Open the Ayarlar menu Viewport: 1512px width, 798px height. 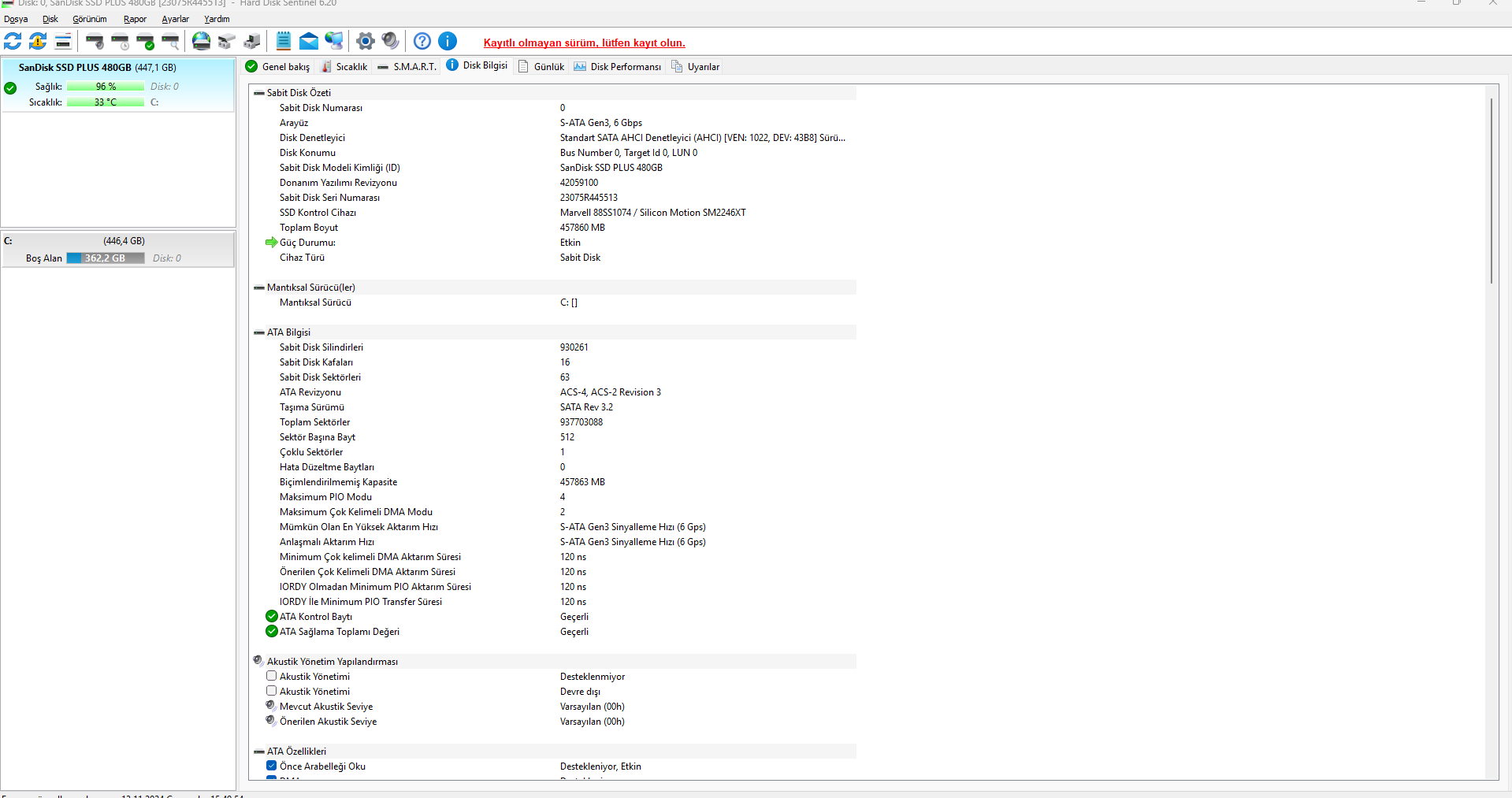[175, 19]
